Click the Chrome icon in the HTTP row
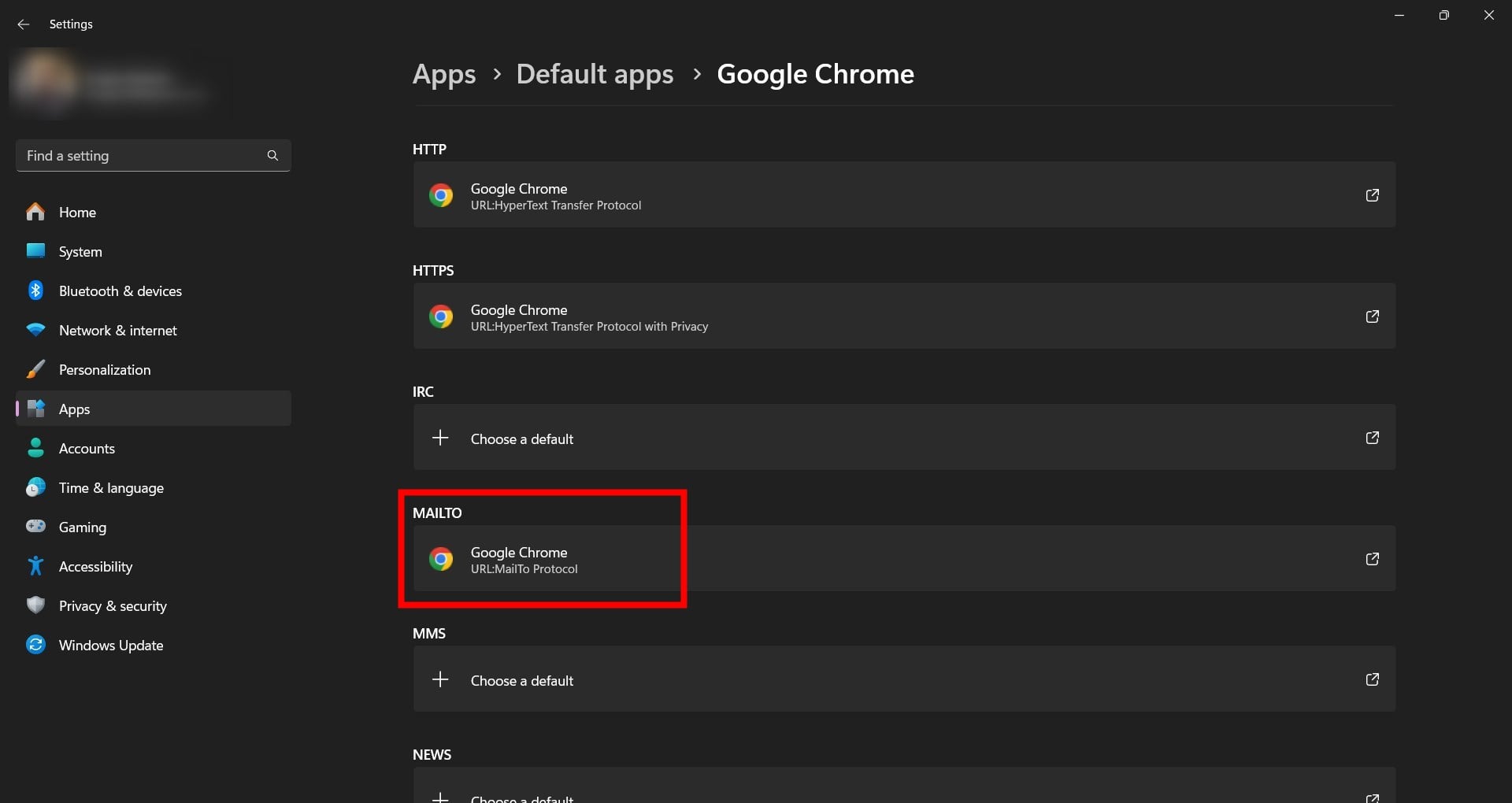 click(441, 195)
